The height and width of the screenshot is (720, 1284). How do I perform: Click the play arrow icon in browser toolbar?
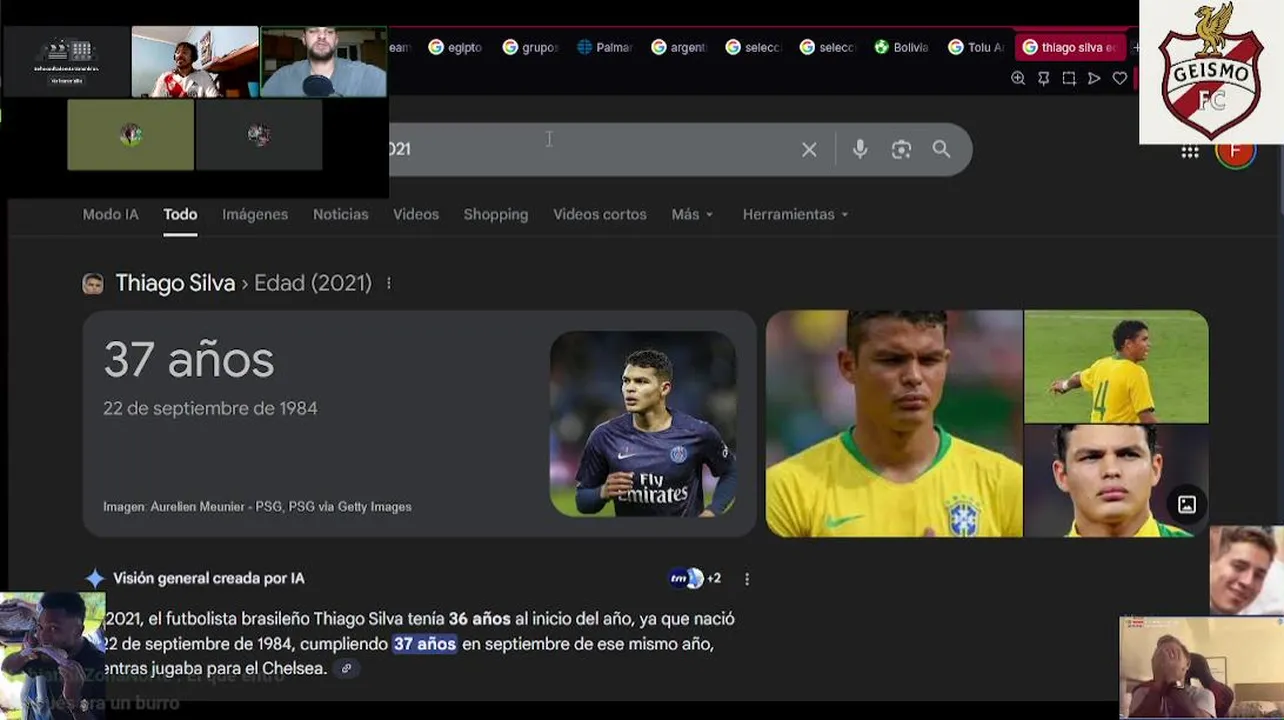(x=1094, y=78)
